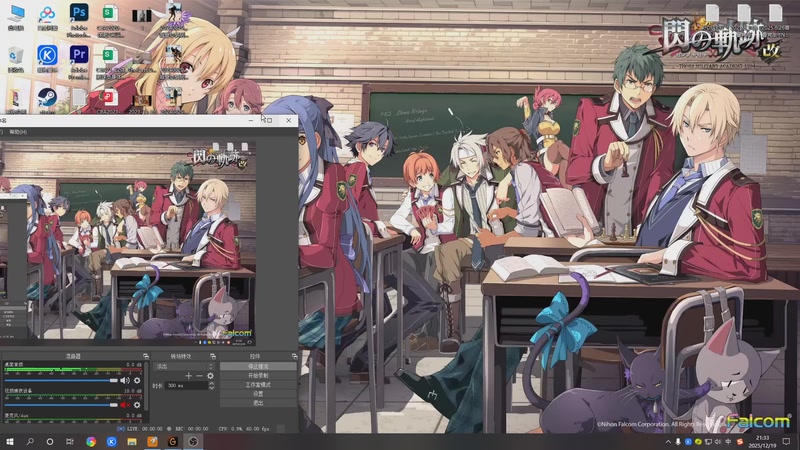The height and width of the screenshot is (450, 800).
Task: Click the transition duration 300 ms field
Action: click(x=186, y=386)
